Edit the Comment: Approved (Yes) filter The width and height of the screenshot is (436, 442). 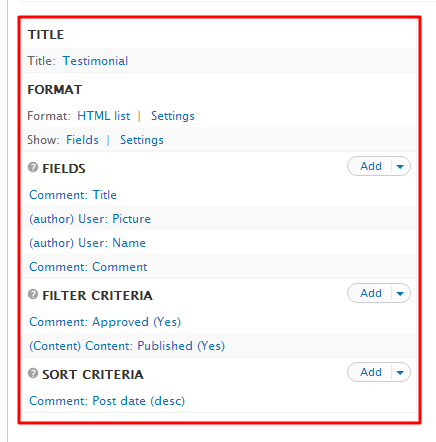coord(105,322)
